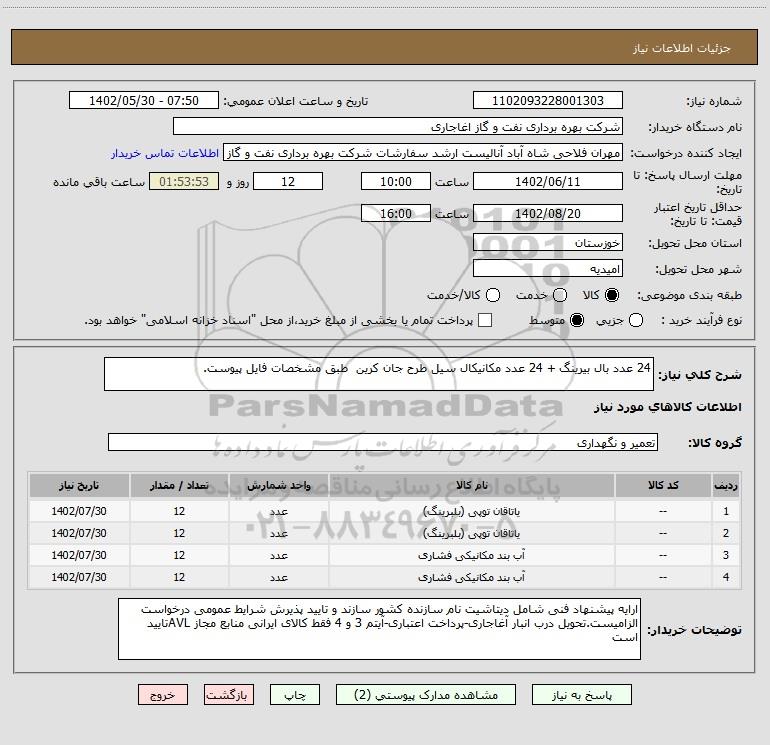The width and height of the screenshot is (770, 745).
Task: Click row number 3 cell
Action: tap(725, 555)
